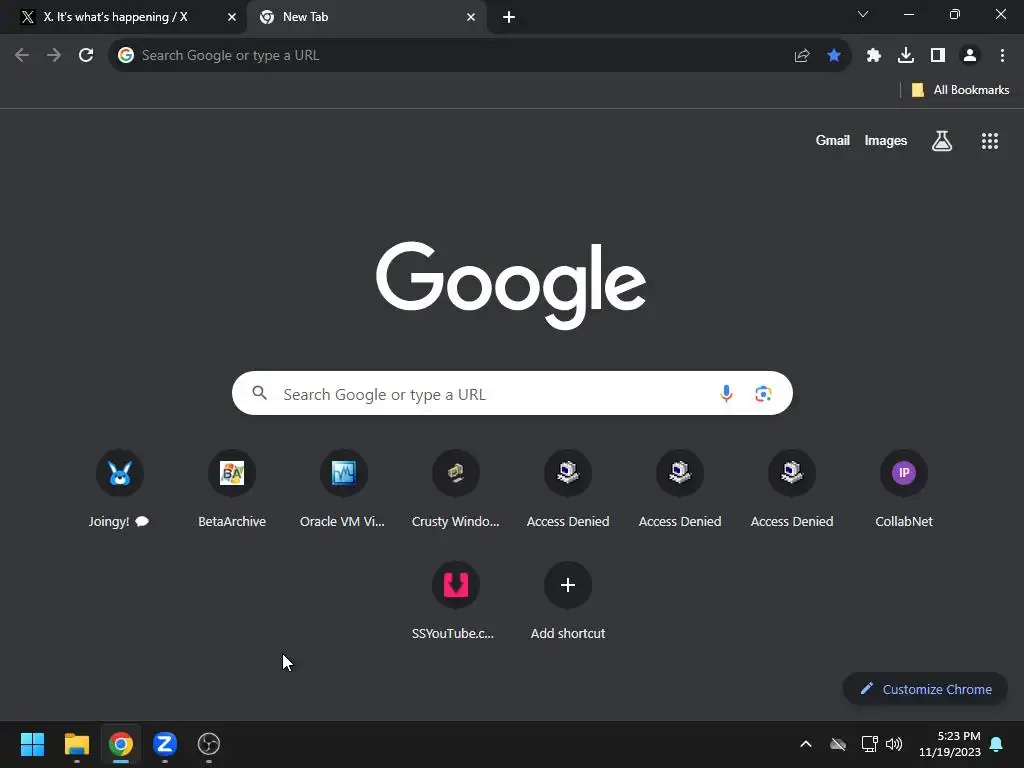Screen dimensions: 1024x768
Task: Switch to the X. It's what's happening tab
Action: (116, 17)
